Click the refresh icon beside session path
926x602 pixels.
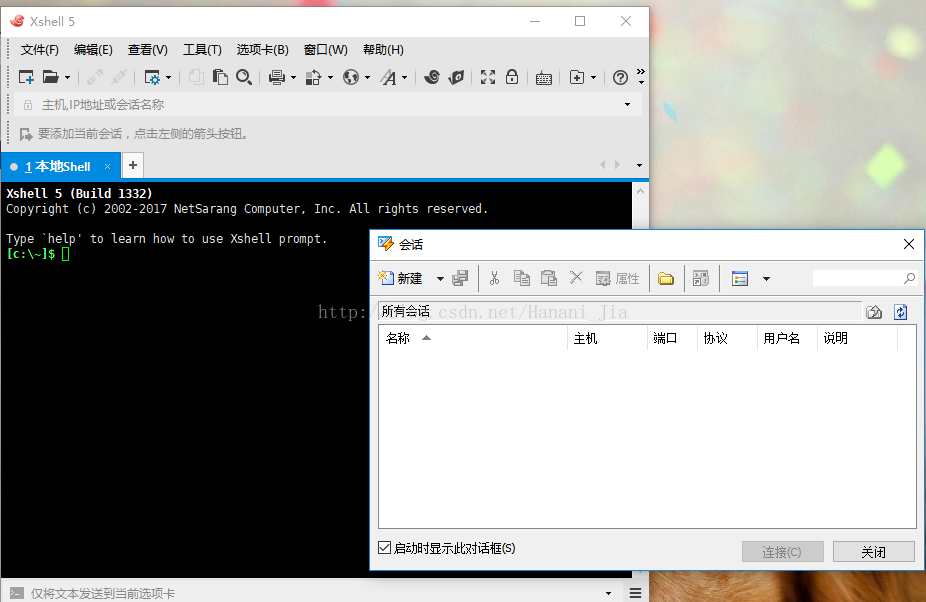pyautogui.click(x=901, y=312)
